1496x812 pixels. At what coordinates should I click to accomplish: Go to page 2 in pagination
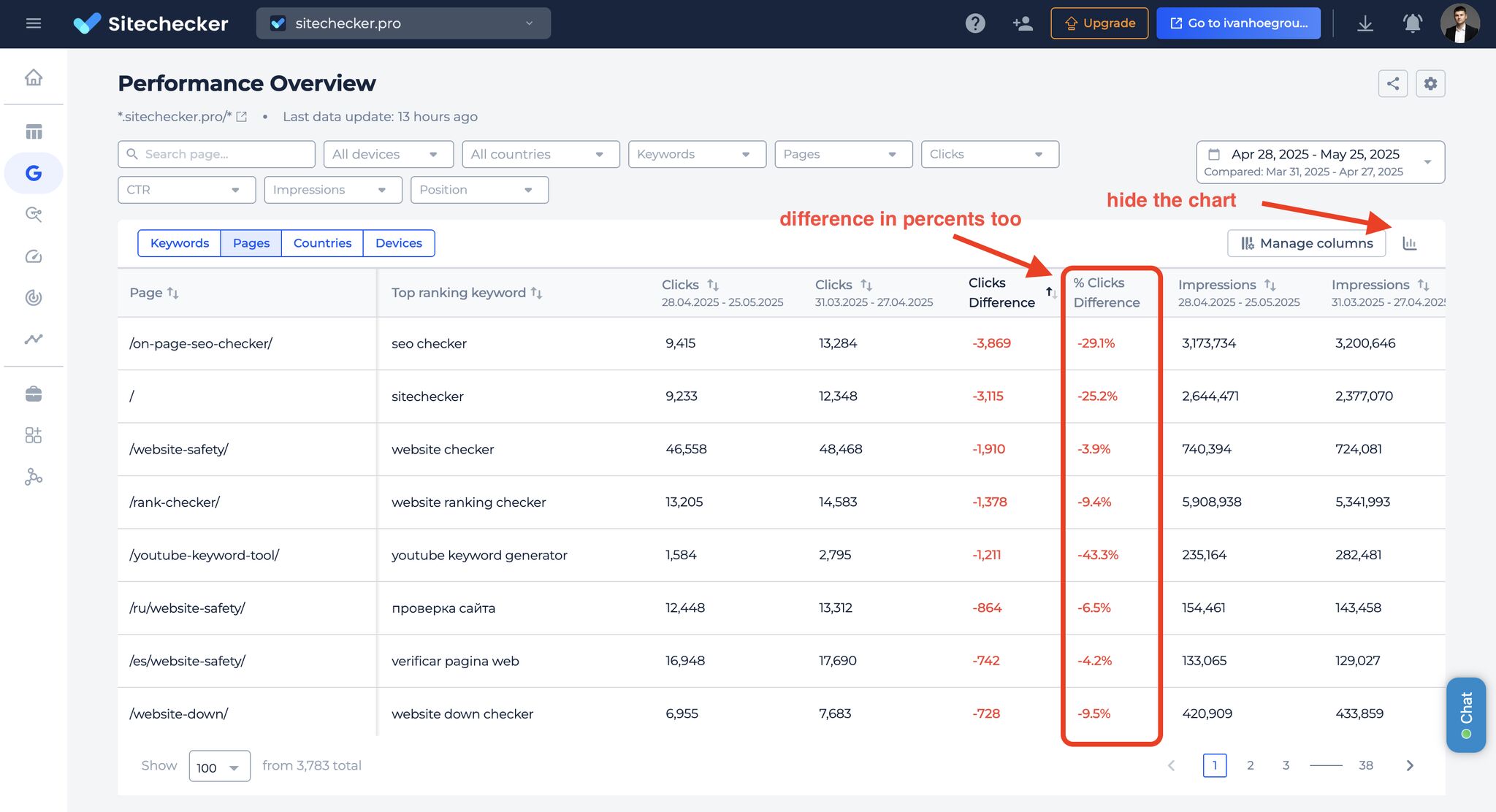click(x=1251, y=765)
